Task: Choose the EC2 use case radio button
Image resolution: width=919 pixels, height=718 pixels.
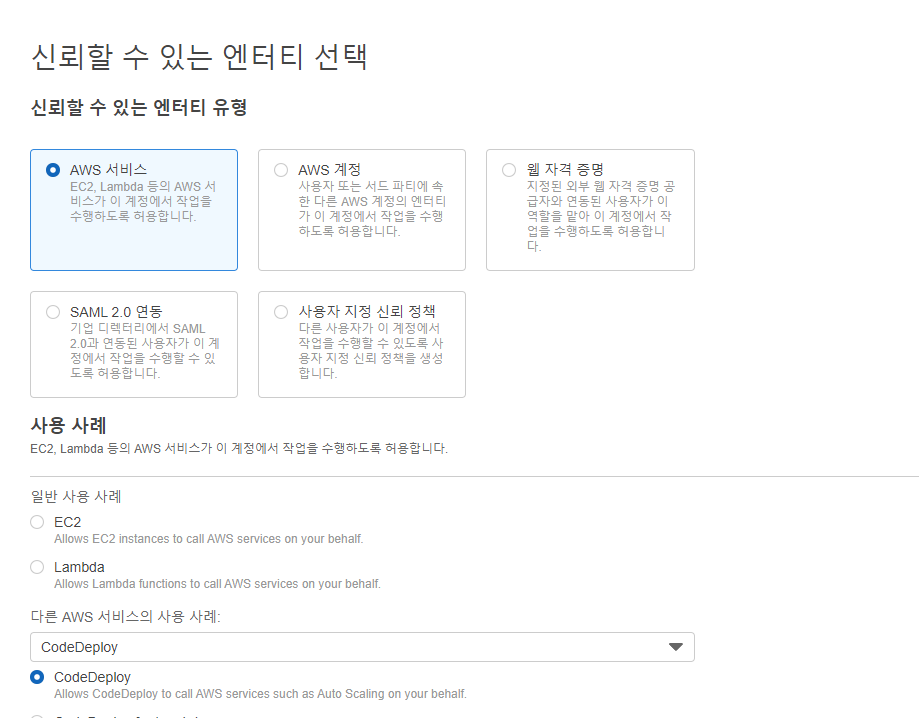Action: [37, 522]
